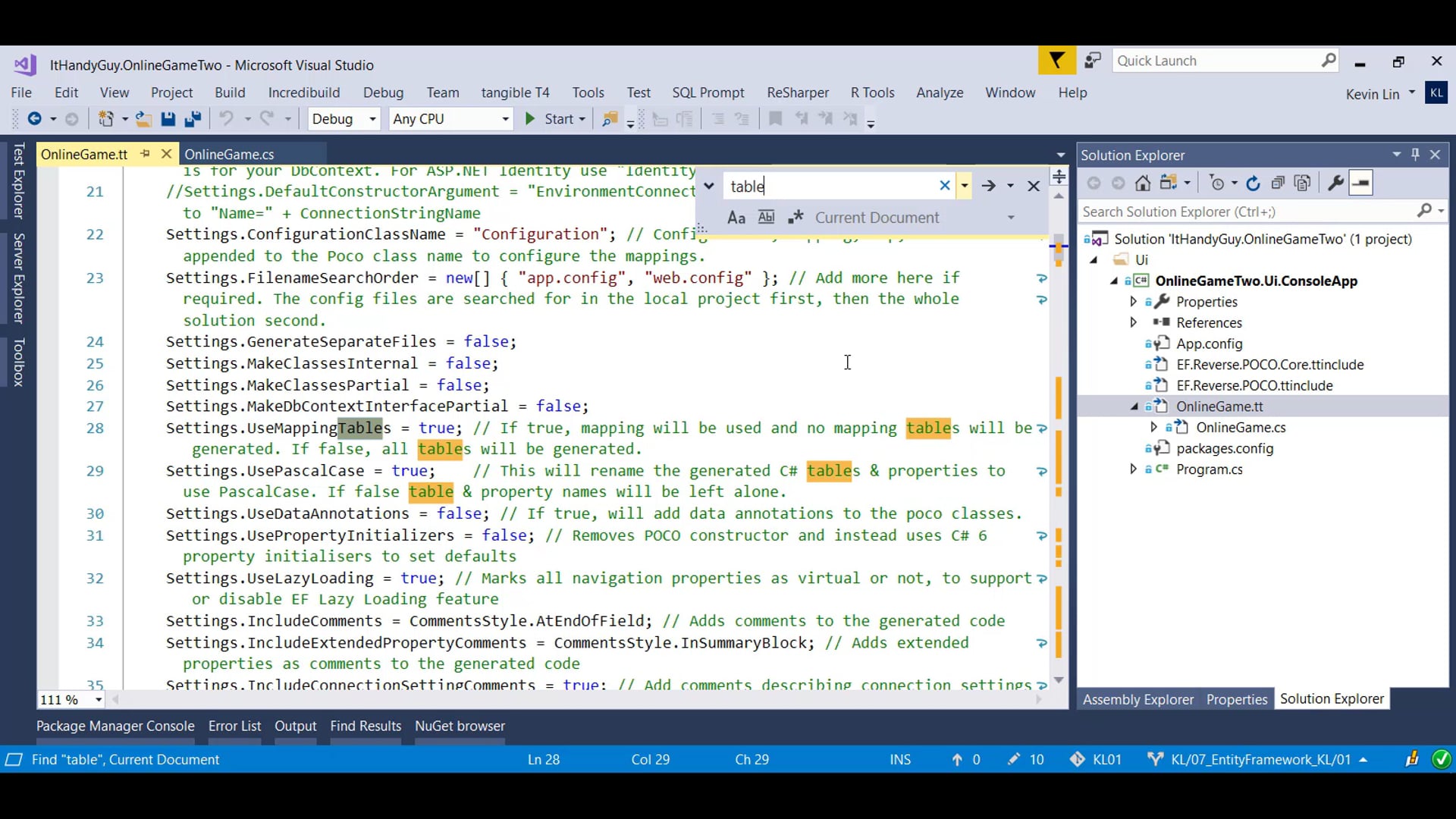Click the Save All toolbar icon
1456x819 pixels.
193,119
